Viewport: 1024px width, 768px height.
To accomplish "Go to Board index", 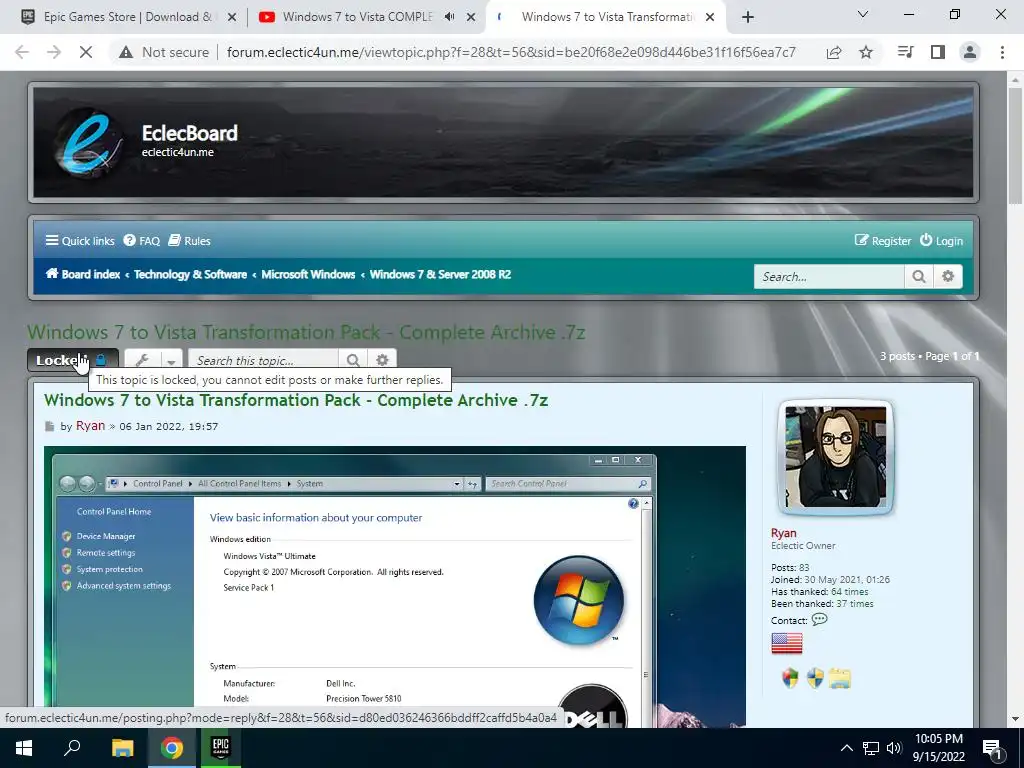I will pyautogui.click(x=82, y=274).
